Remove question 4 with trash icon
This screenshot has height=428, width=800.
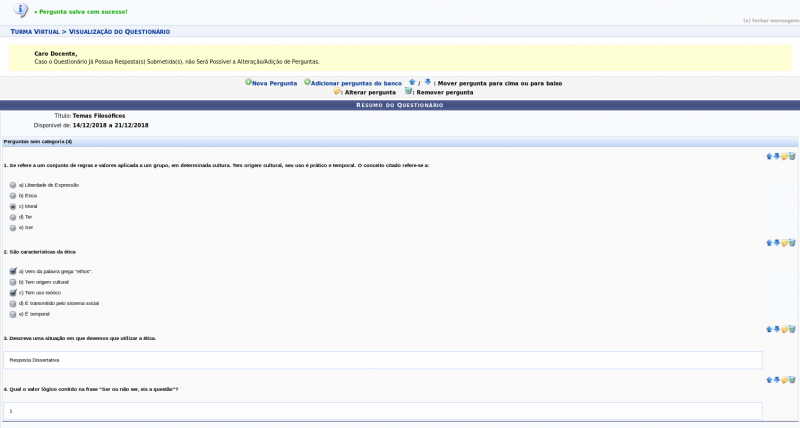pyautogui.click(x=792, y=380)
